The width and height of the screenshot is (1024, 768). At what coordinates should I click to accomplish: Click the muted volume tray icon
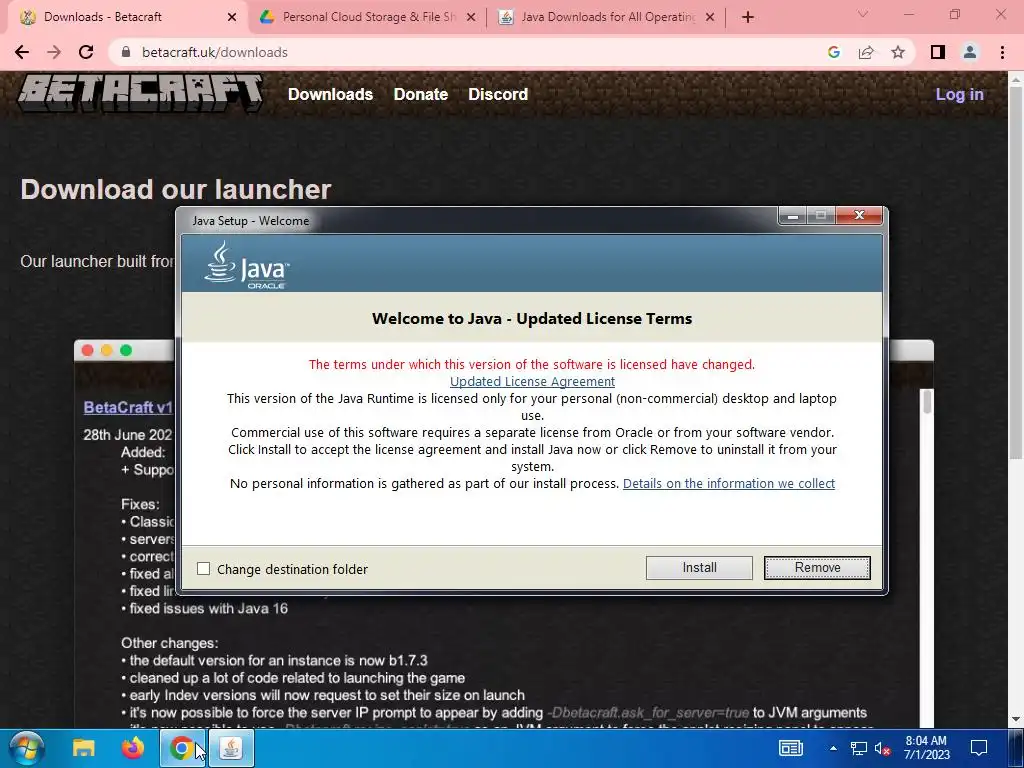(883, 748)
